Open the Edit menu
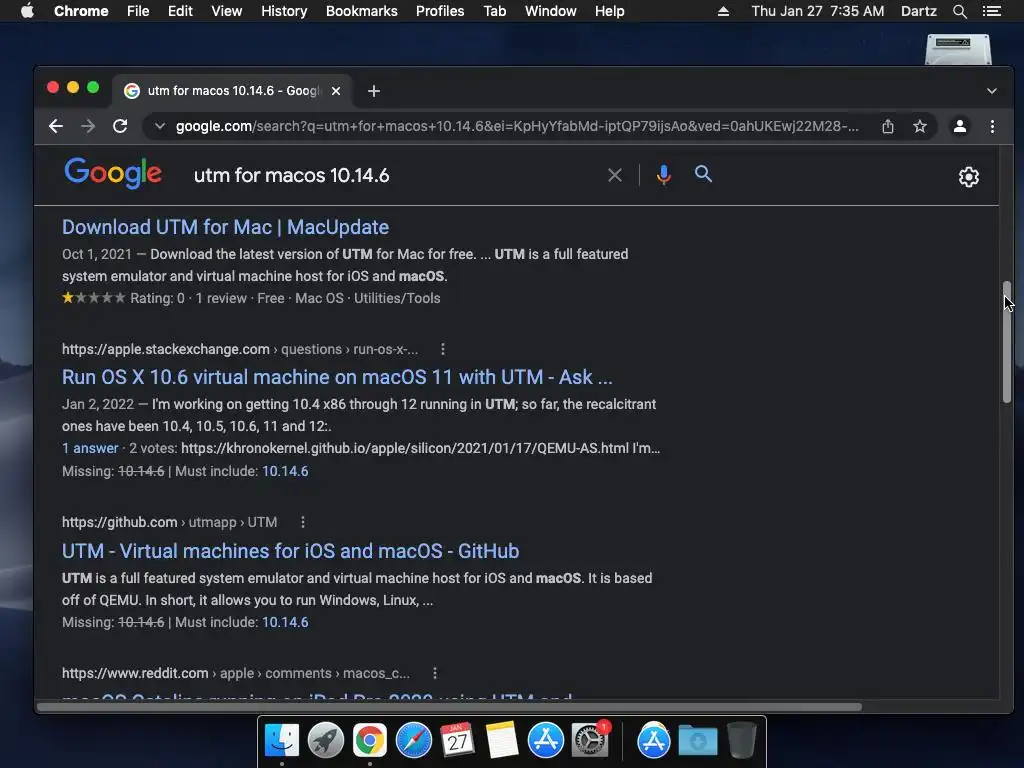This screenshot has height=768, width=1024. 180,11
